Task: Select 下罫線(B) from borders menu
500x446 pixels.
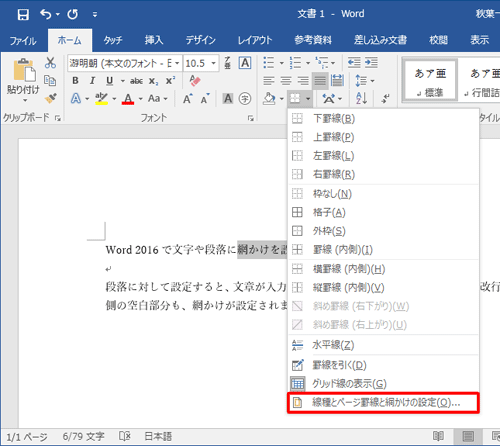Action: tap(383, 119)
